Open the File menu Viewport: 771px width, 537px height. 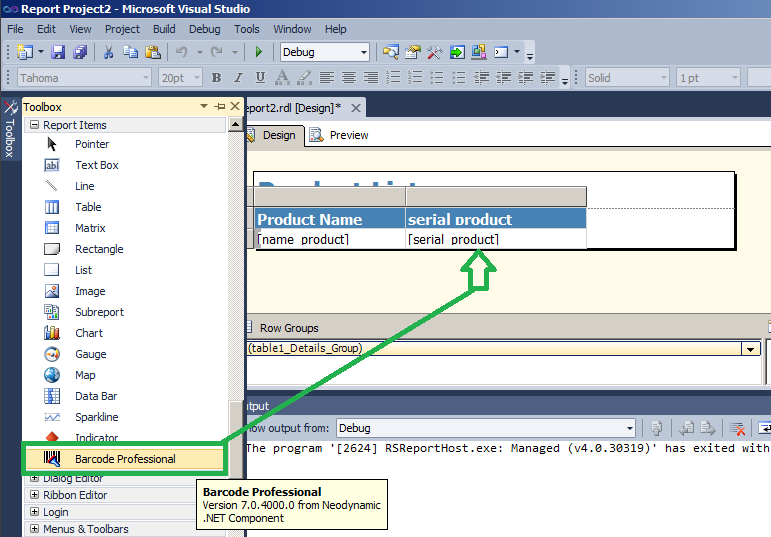click(x=15, y=29)
